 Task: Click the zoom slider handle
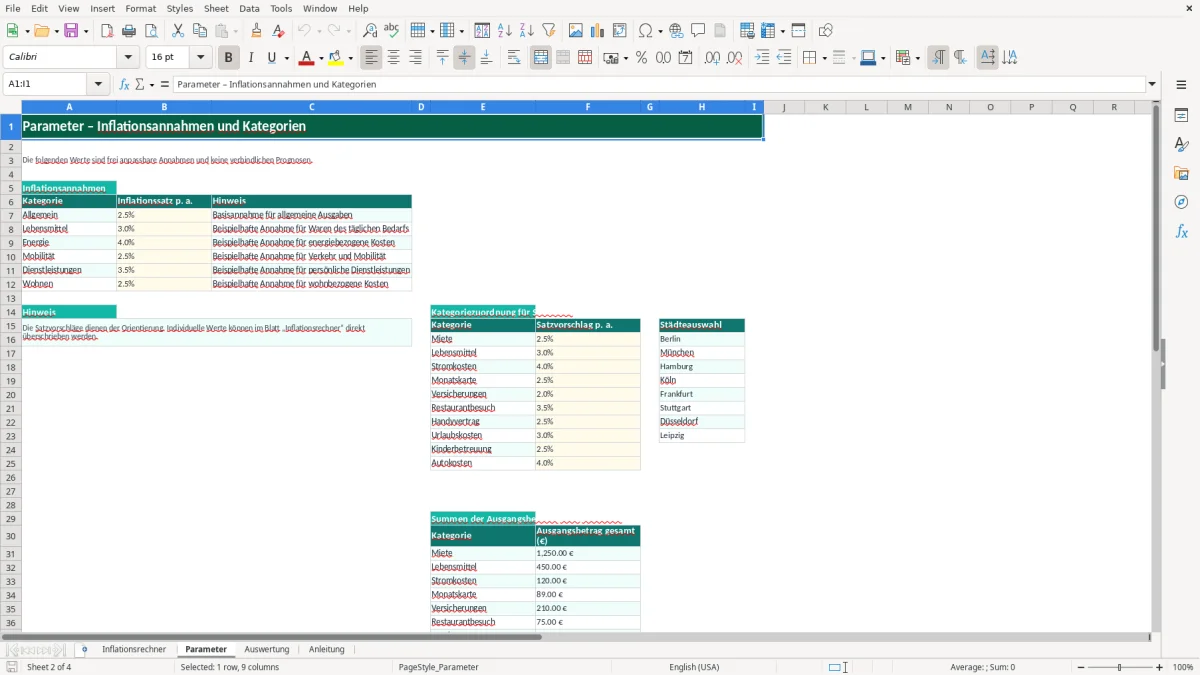pyautogui.click(x=1120, y=667)
